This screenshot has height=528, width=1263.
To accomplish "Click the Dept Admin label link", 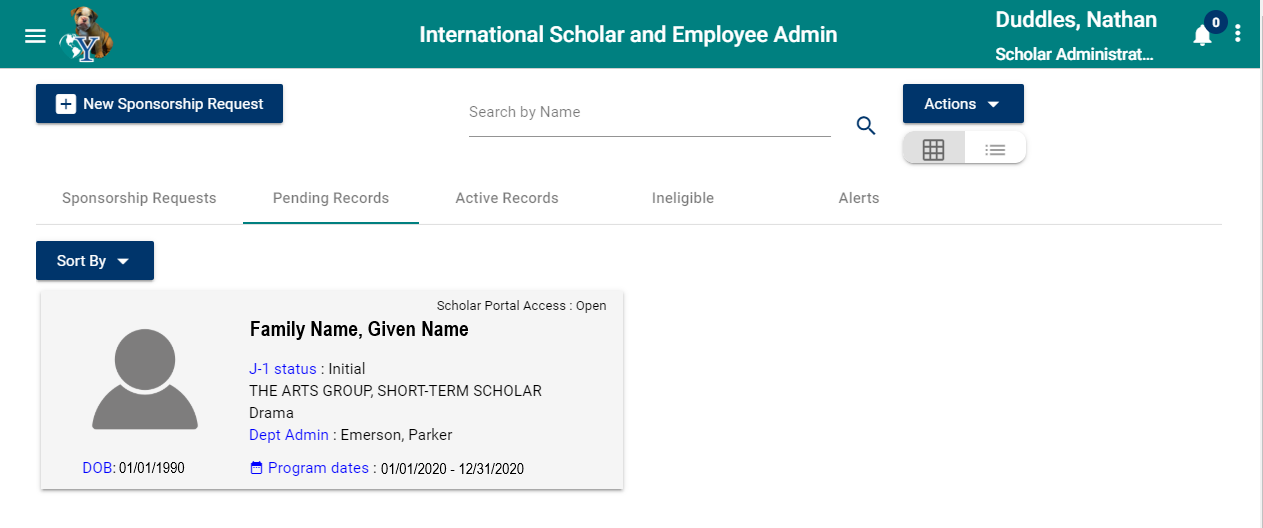I will coord(289,435).
